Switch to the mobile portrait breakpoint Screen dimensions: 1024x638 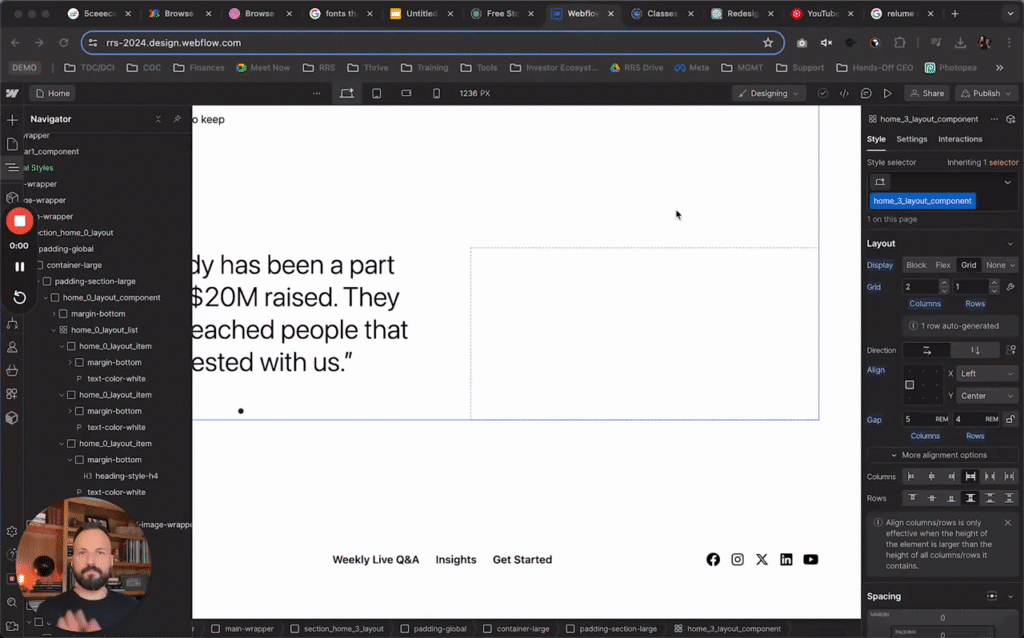[x=434, y=92]
